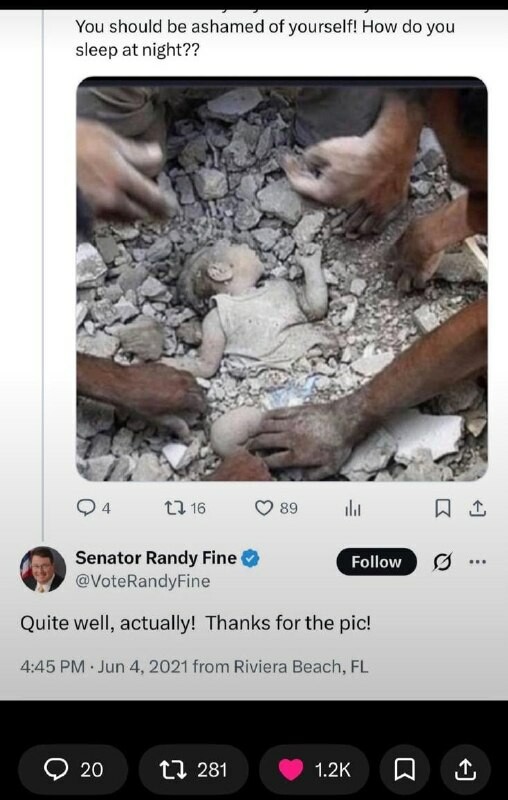Like the quoted post with 89 likes
508x800 pixels.
276,508
